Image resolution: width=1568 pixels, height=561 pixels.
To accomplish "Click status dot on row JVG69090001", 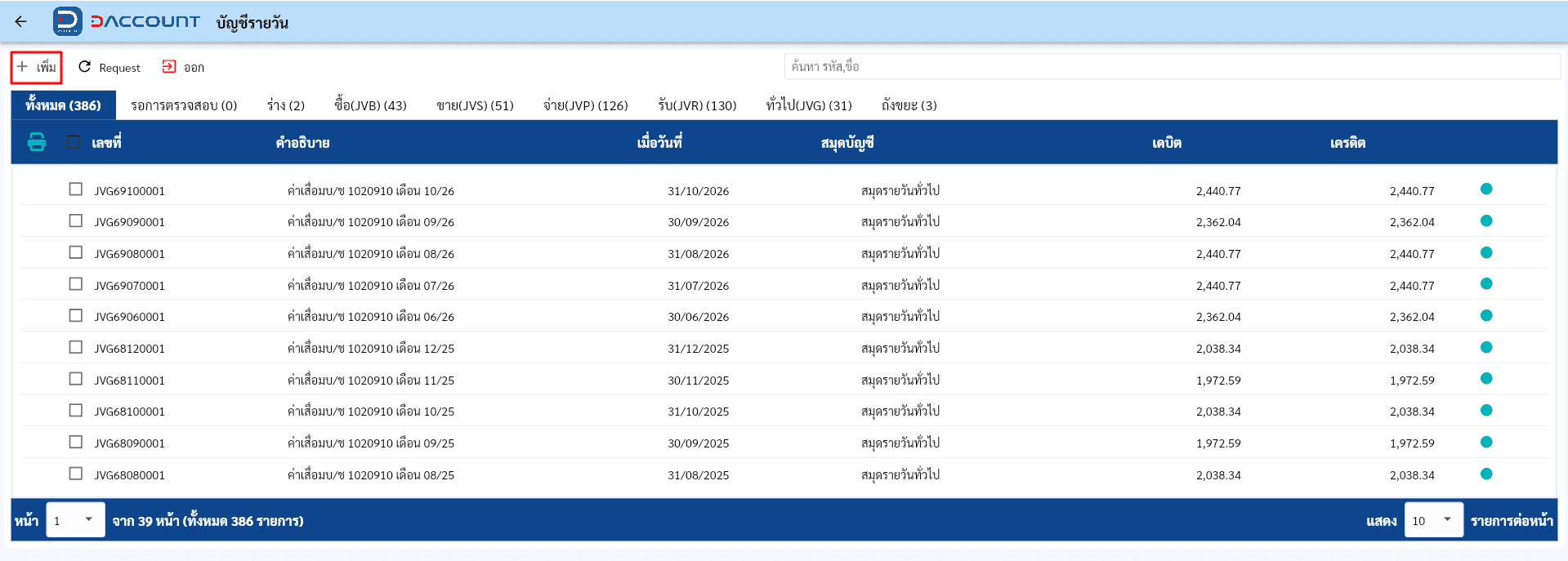I will pos(1486,220).
